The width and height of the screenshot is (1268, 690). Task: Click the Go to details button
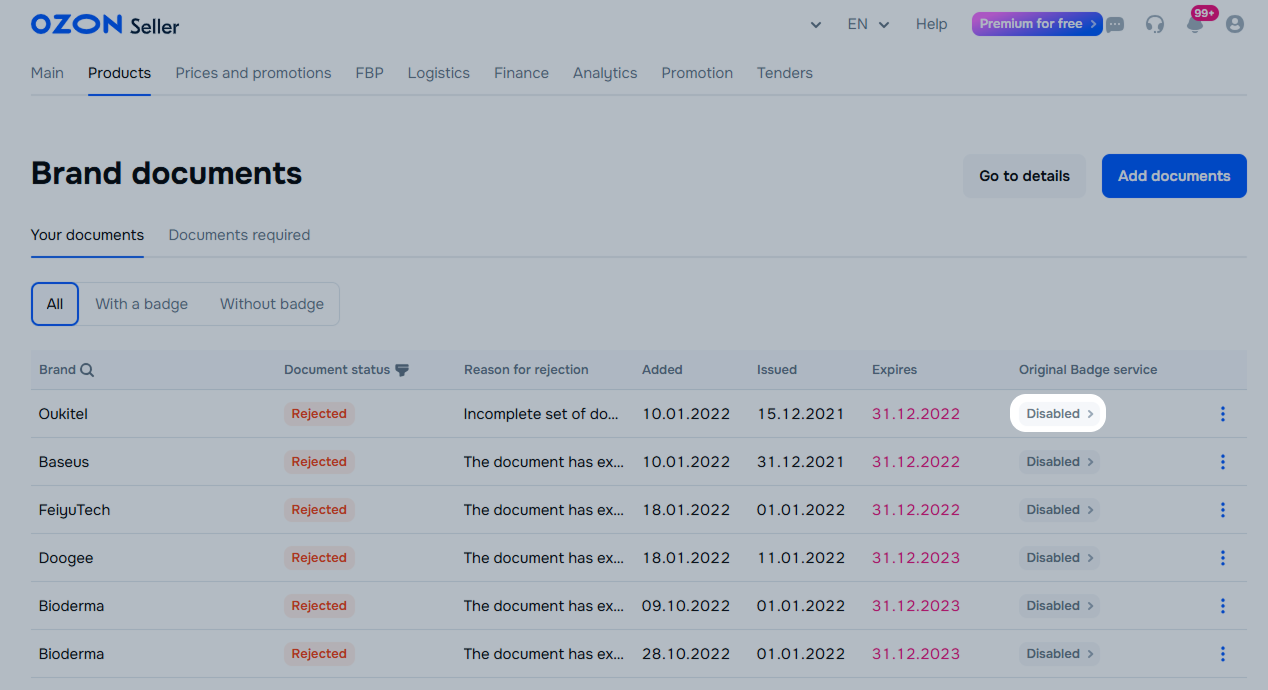(1024, 176)
